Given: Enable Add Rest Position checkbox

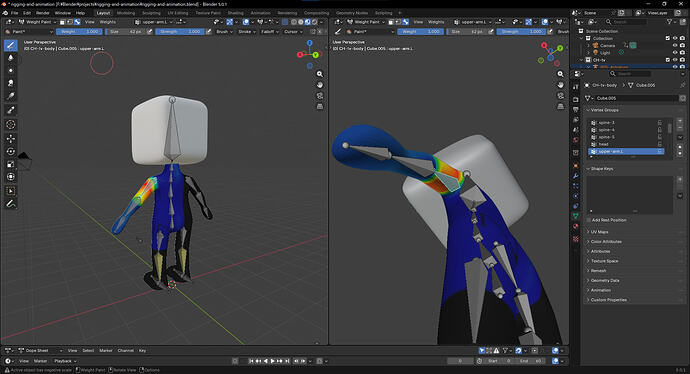Looking at the screenshot, I should tap(589, 220).
